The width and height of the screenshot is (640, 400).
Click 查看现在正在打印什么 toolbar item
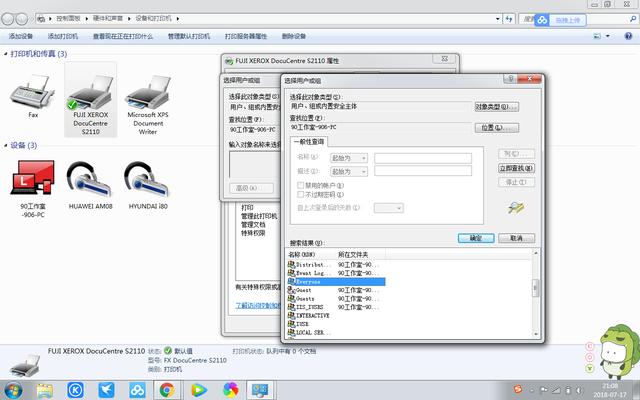[x=123, y=36]
